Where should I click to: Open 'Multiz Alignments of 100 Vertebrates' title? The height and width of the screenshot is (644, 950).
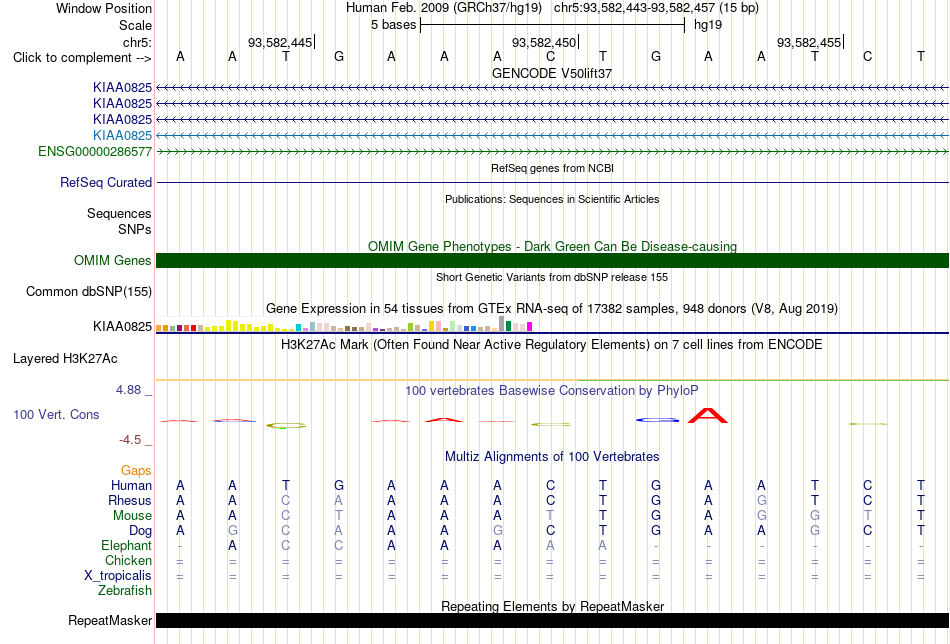pyautogui.click(x=552, y=457)
